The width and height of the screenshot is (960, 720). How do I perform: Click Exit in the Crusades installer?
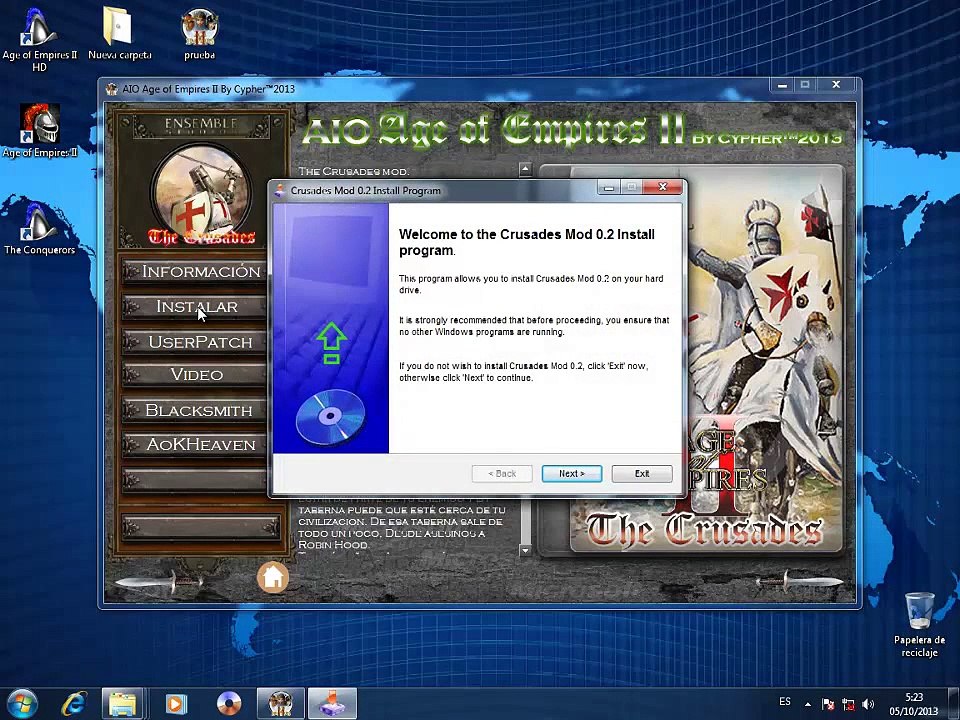(x=642, y=473)
